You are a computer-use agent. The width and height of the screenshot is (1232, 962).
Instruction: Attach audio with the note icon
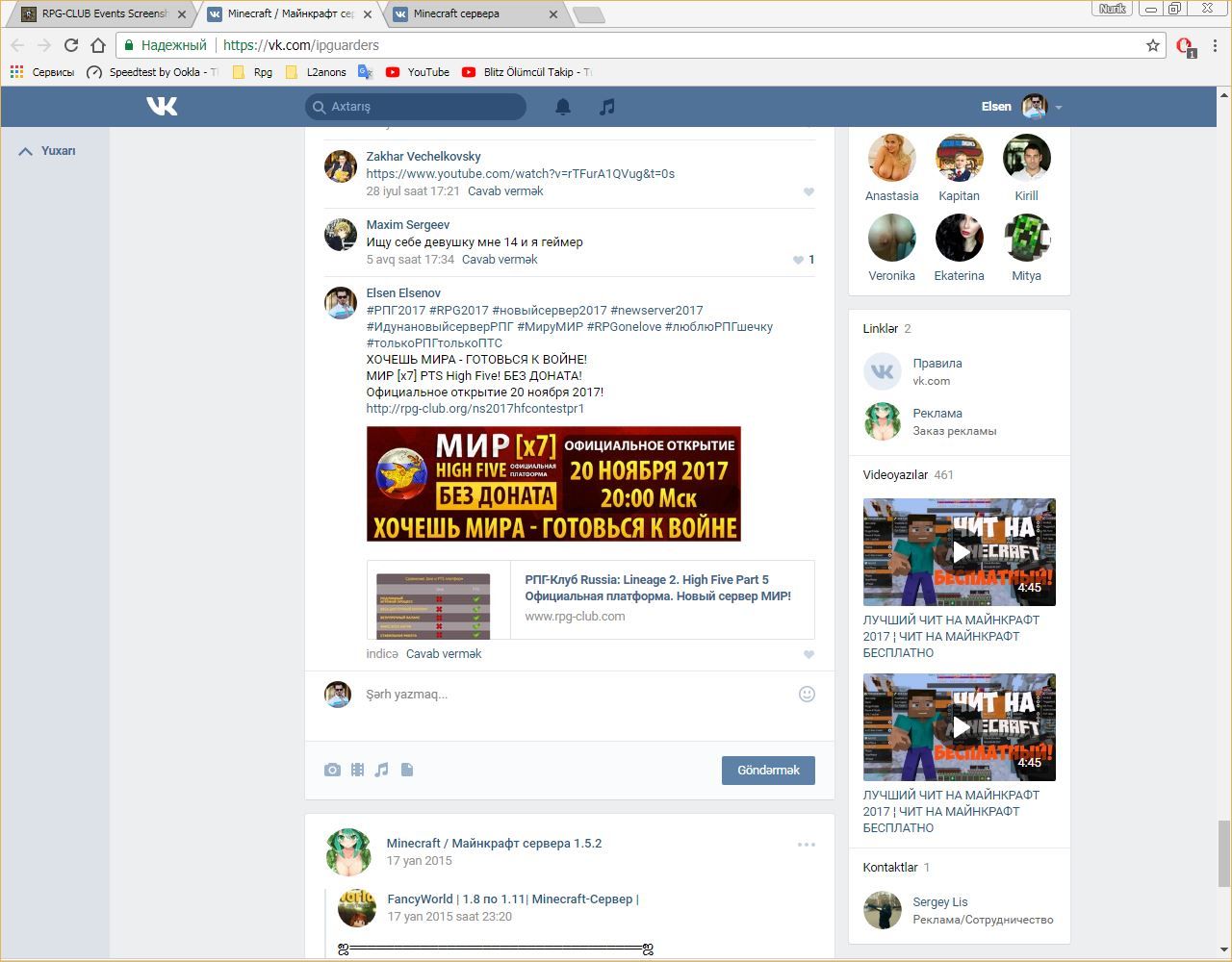(x=382, y=770)
